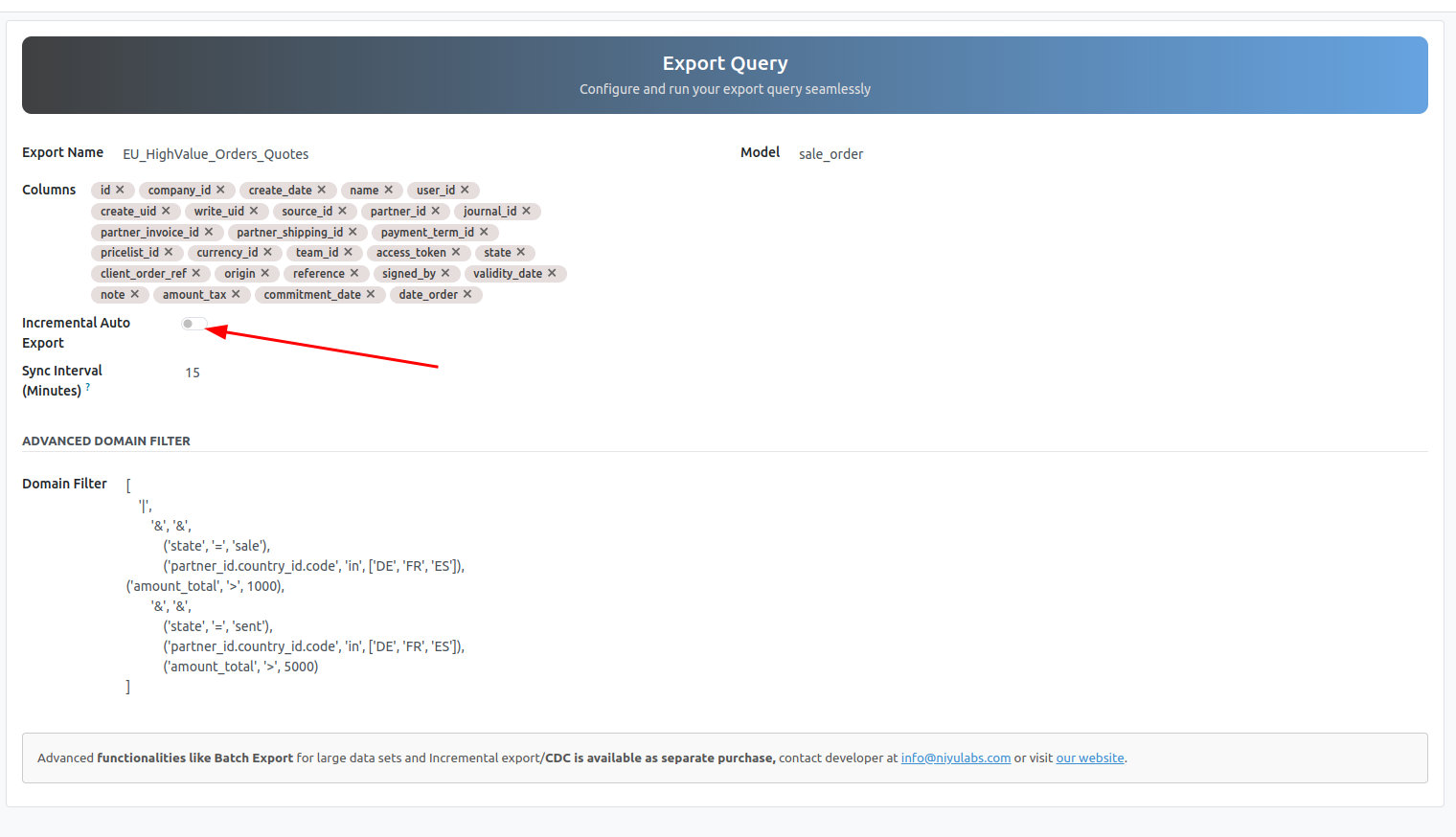Remove the payment_term_id column tag
Screen dimensions: 1456x837
tap(484, 232)
